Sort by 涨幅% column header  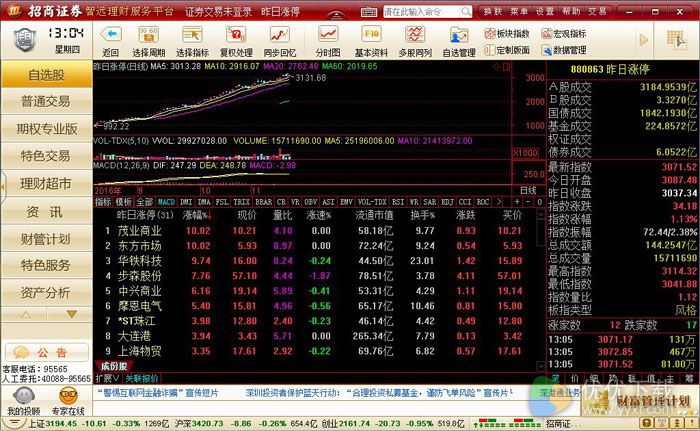coord(197,215)
